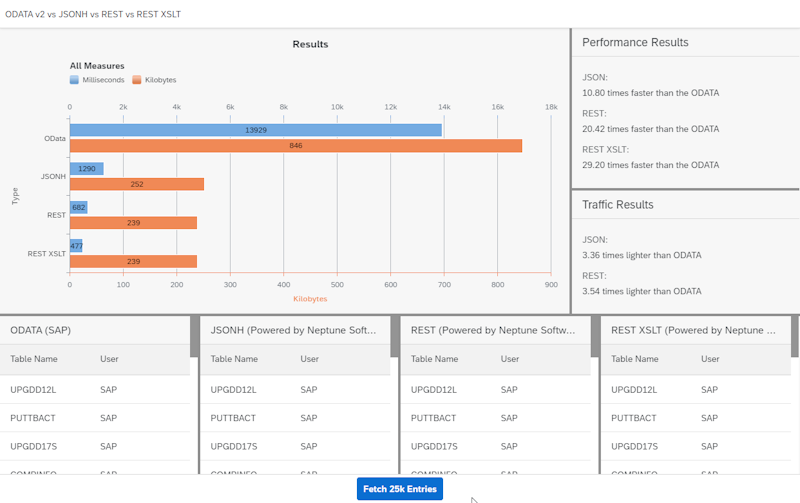The width and height of the screenshot is (800, 503).
Task: Select UPGDD12L row in REST XSLT table
Action: pyautogui.click(x=695, y=390)
